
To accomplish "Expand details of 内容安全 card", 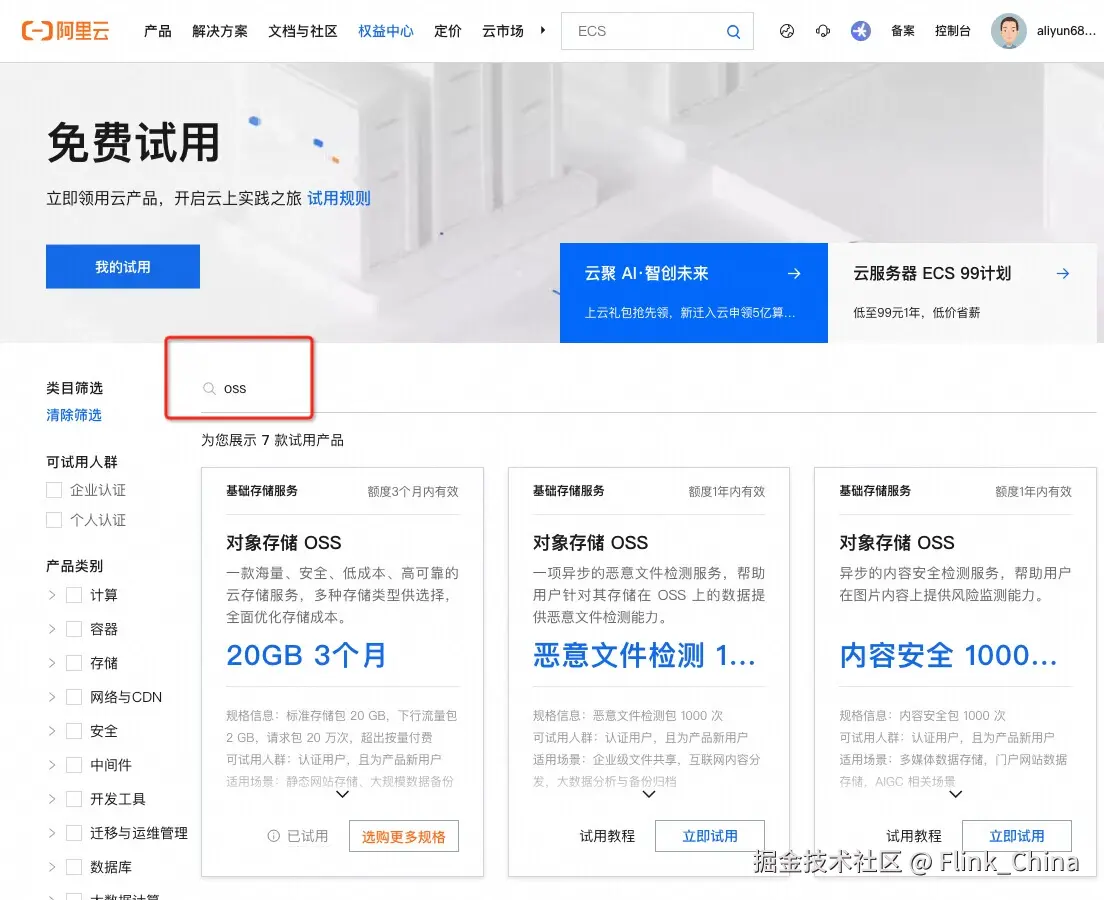I will click(955, 794).
